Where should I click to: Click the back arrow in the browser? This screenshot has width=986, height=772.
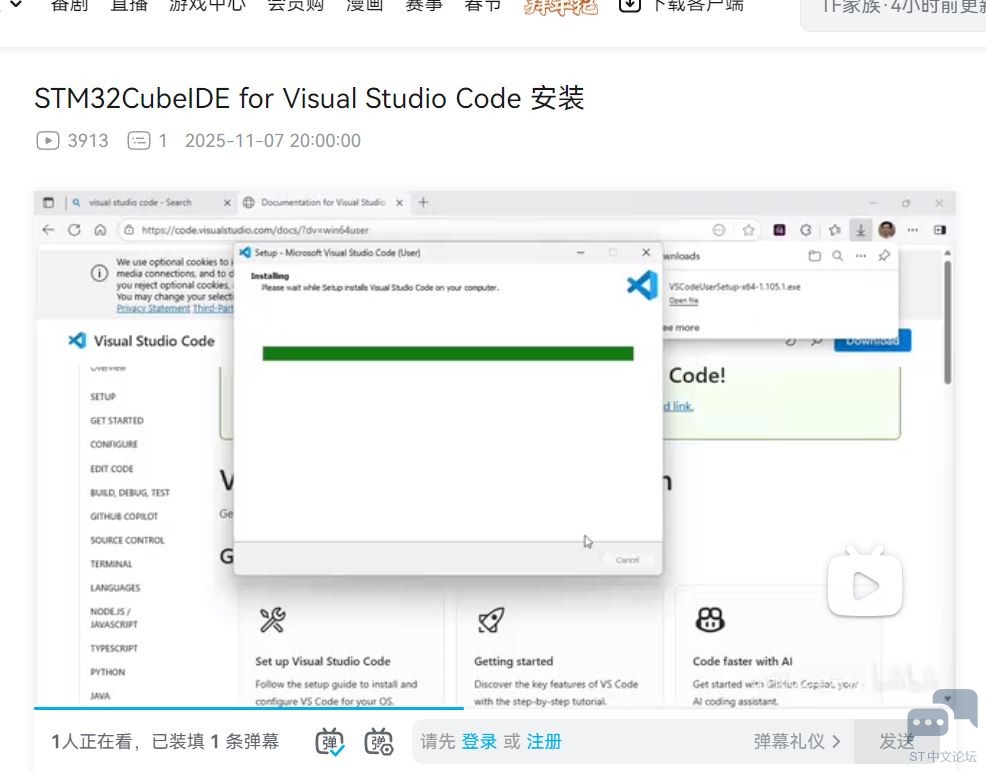point(48,229)
